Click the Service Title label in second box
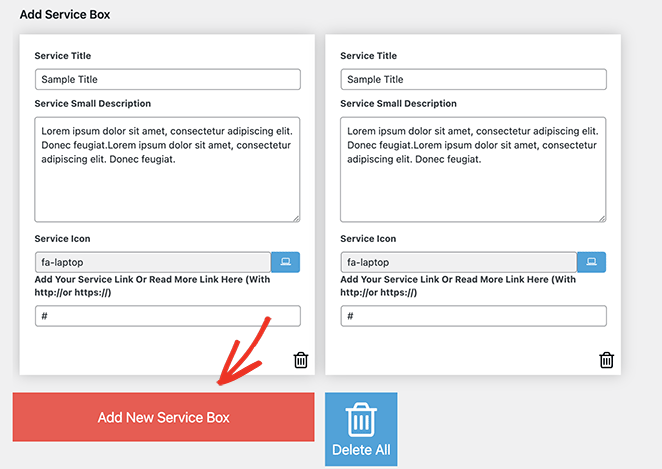662x469 pixels. (368, 56)
